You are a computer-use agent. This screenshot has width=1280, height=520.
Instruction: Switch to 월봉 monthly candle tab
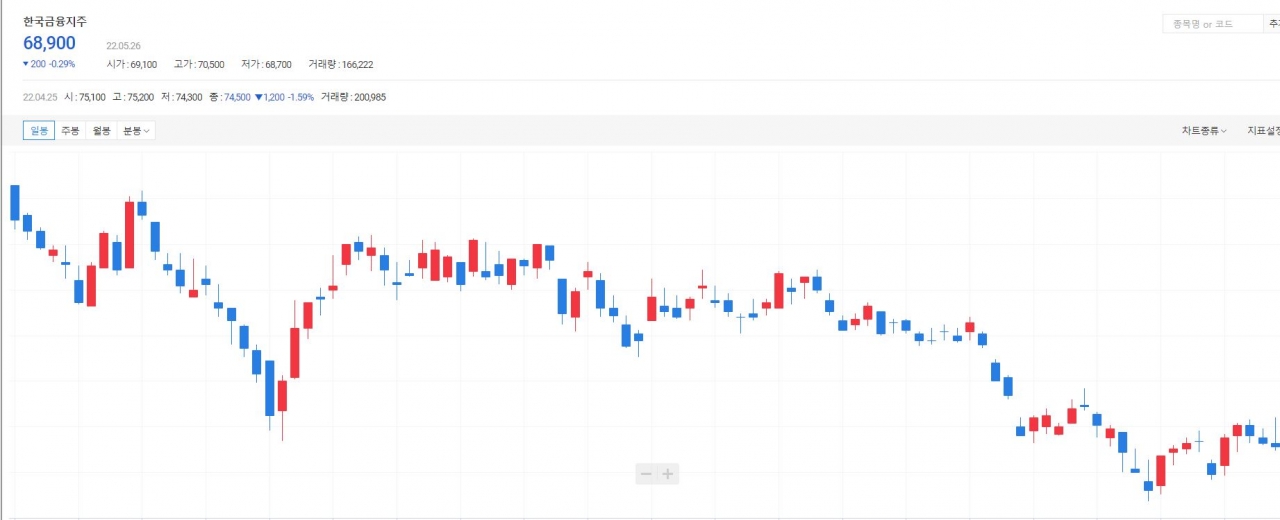(x=101, y=131)
